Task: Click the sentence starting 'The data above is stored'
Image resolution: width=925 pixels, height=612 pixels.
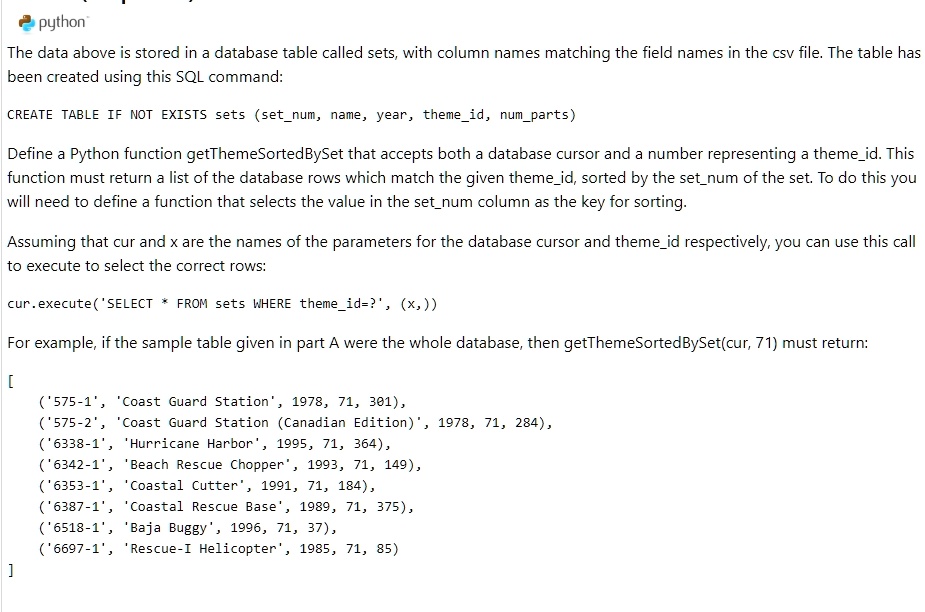Action: 464,65
